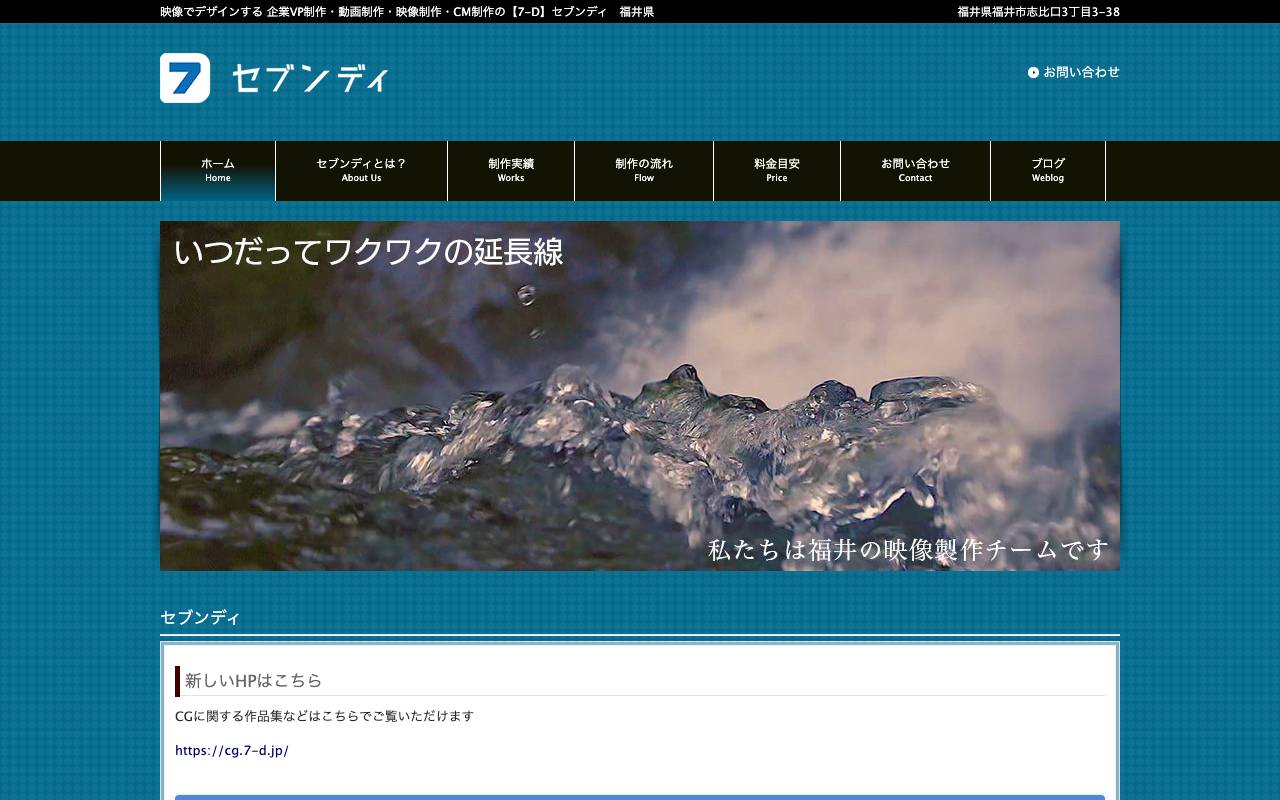Select the ホーム Home menu item
This screenshot has width=1280, height=800.
pos(218,171)
